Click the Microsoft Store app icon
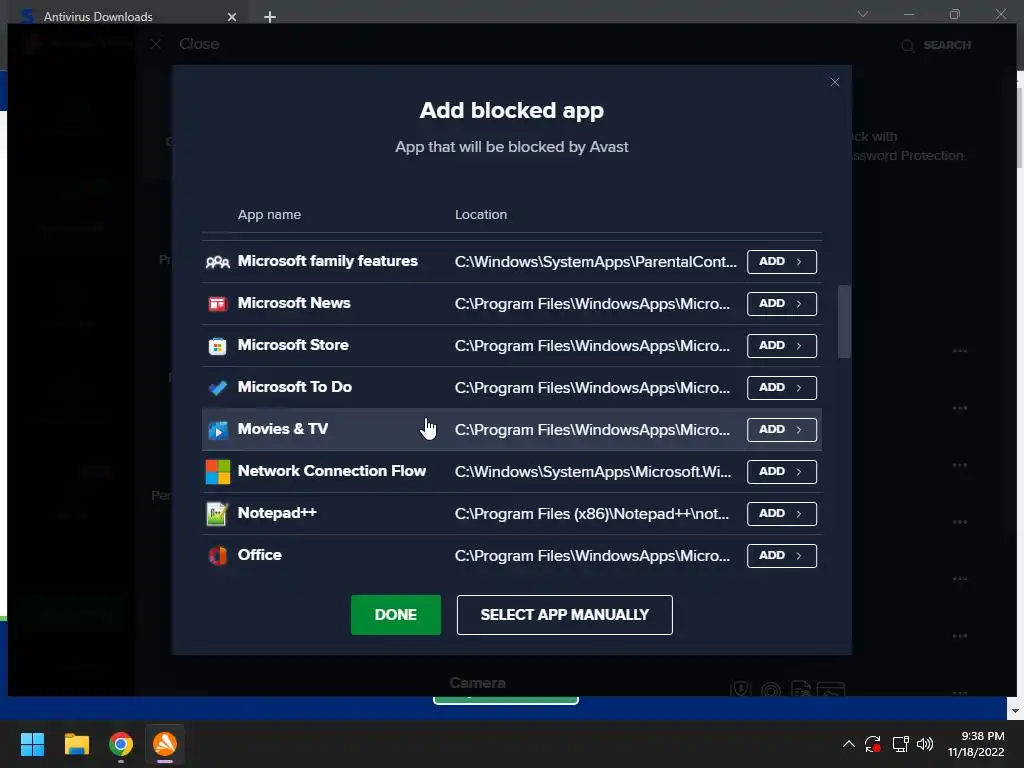Viewport: 1024px width, 768px height. (217, 345)
